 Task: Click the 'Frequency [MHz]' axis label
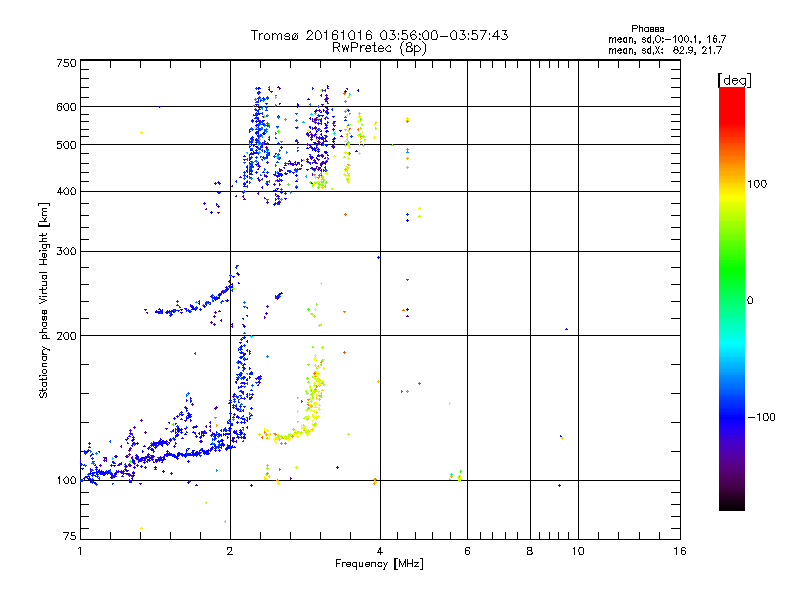pyautogui.click(x=379, y=564)
